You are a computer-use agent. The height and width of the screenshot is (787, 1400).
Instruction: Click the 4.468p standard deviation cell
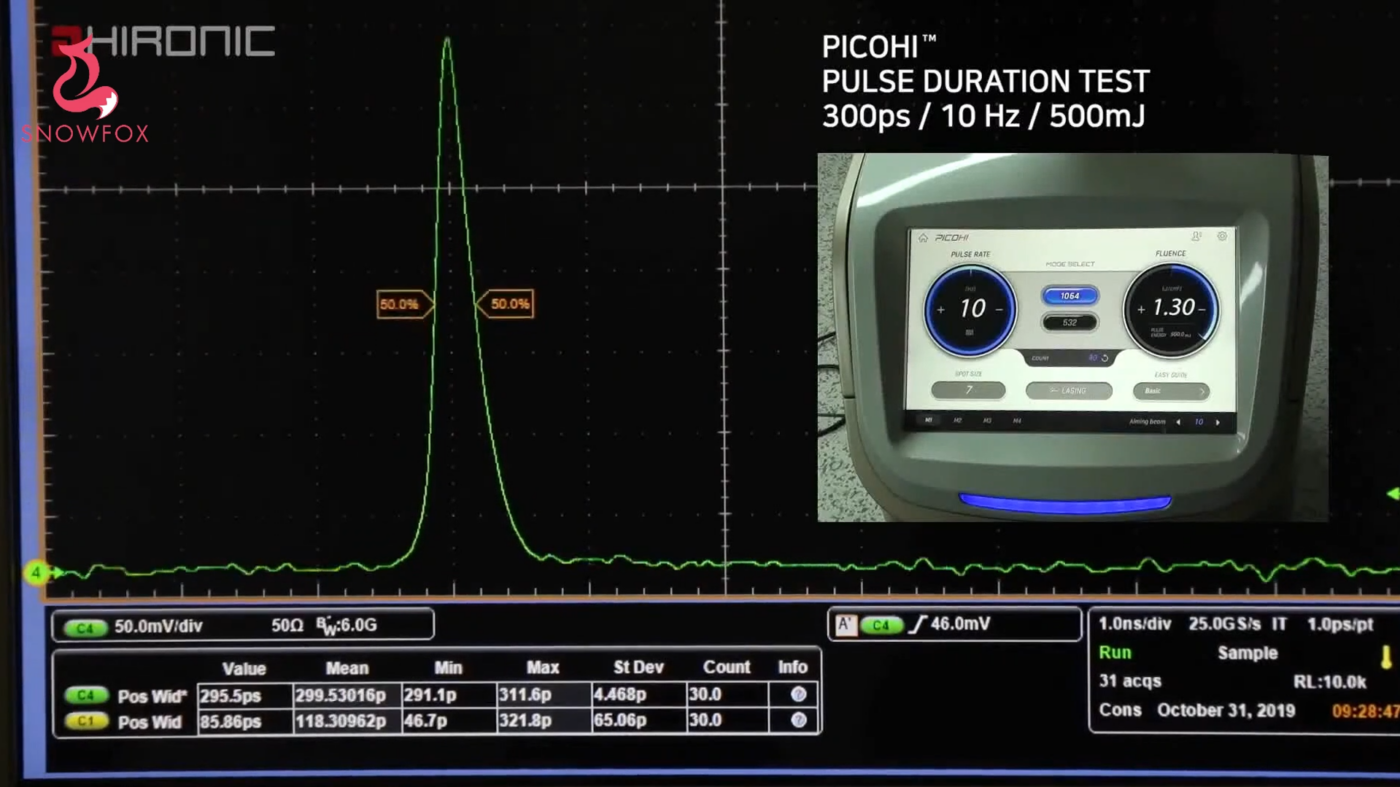638,695
